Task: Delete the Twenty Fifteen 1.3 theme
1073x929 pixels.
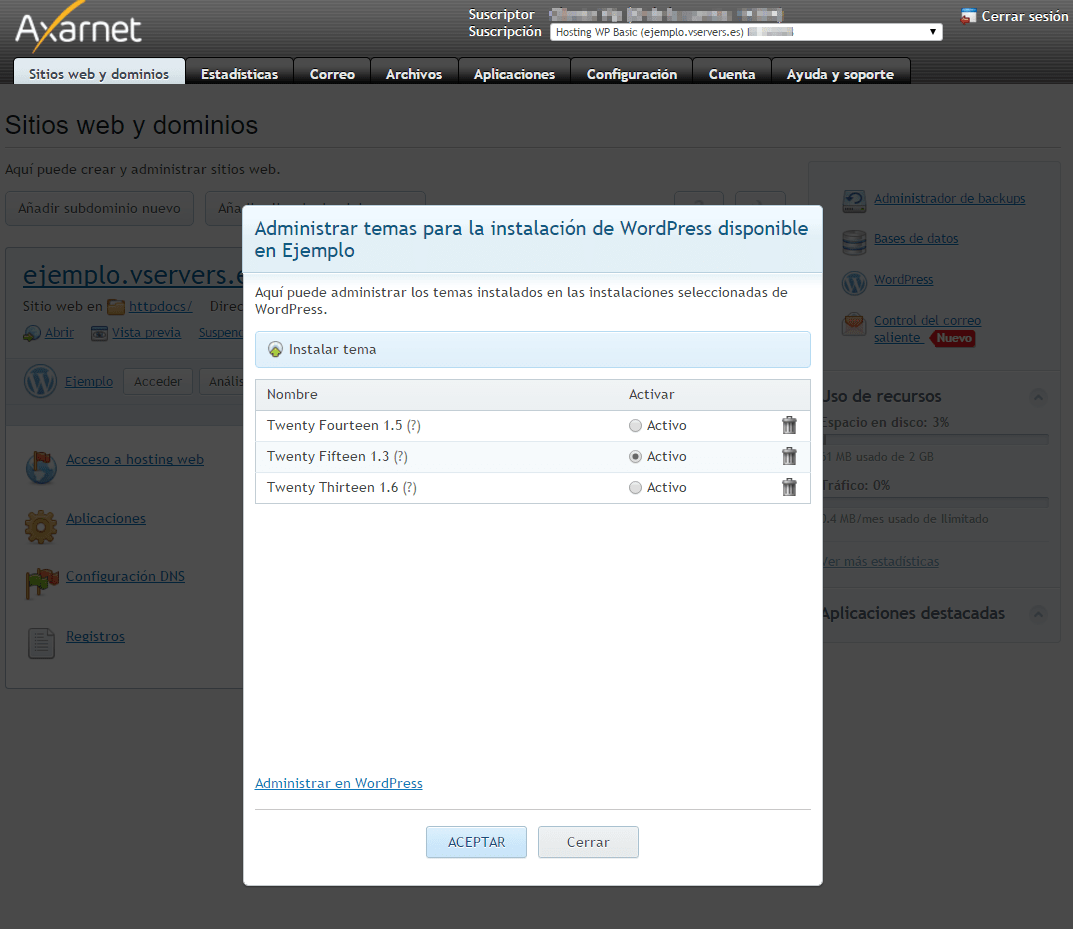Action: pyautogui.click(x=789, y=456)
